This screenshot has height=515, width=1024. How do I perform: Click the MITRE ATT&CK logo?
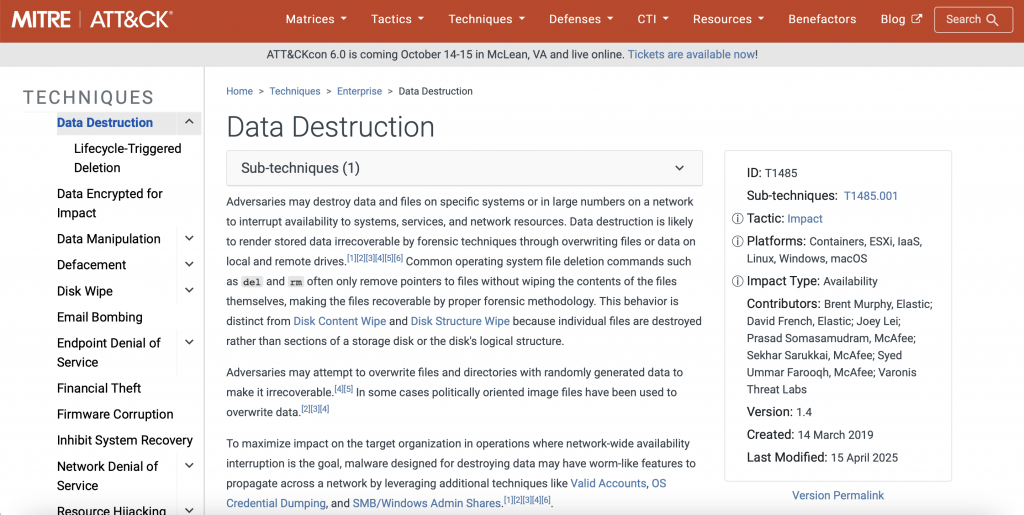(92, 19)
